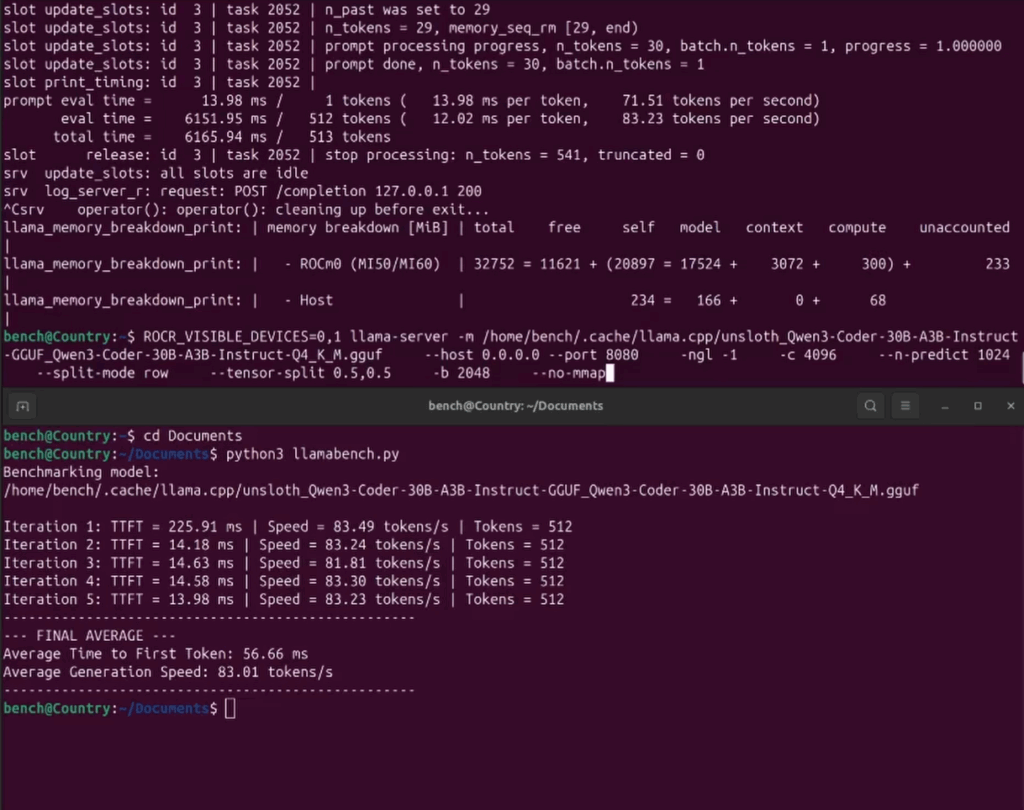Viewport: 1024px width, 810px height.
Task: Maximize the bench@Country terminal window
Action: point(978,406)
